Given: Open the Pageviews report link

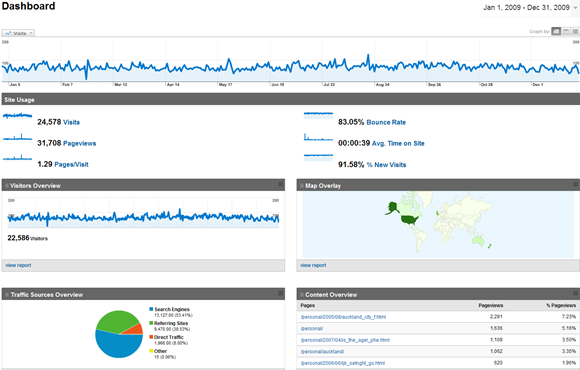Looking at the screenshot, I should (80, 143).
